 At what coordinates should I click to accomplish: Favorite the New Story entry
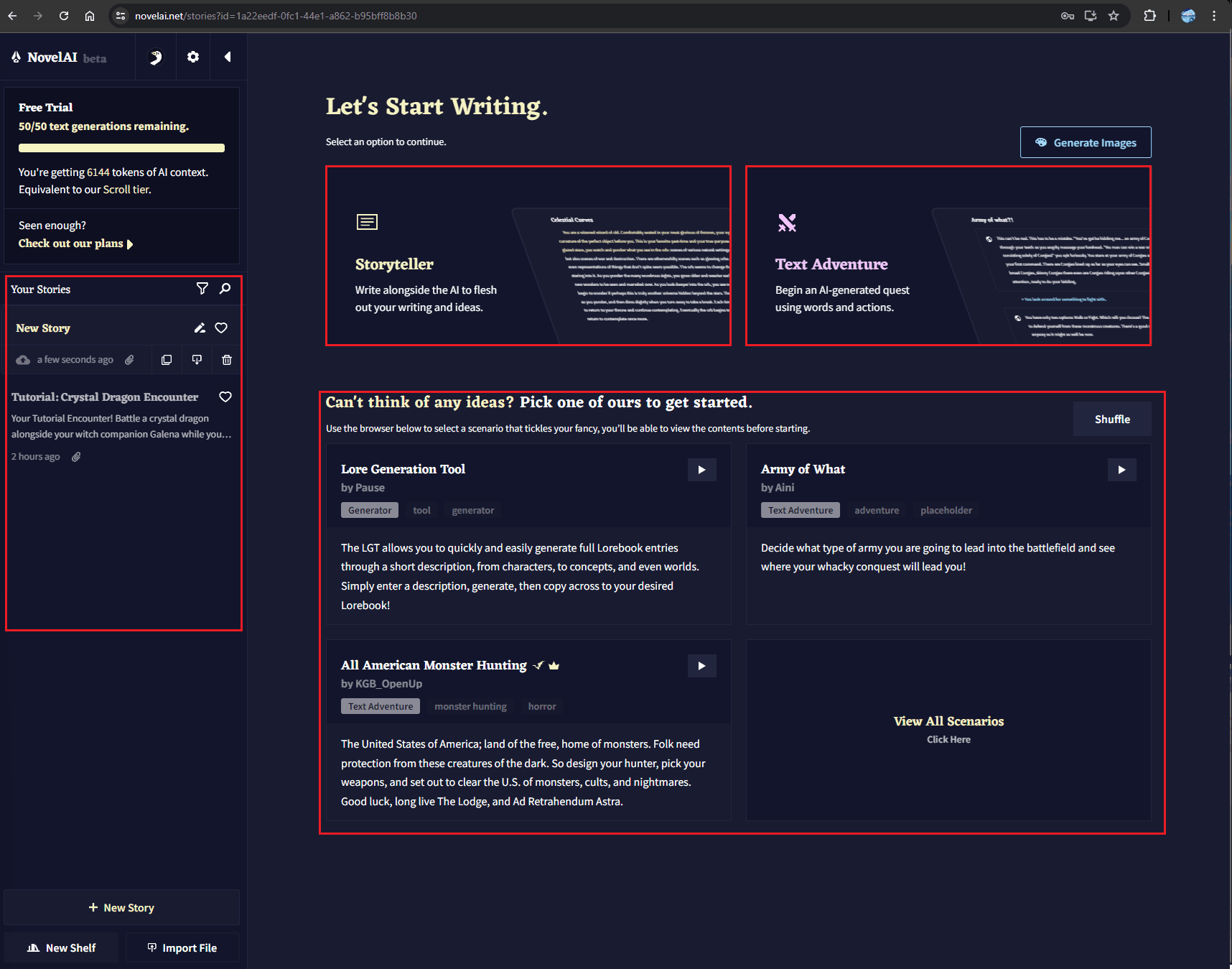pyautogui.click(x=221, y=328)
